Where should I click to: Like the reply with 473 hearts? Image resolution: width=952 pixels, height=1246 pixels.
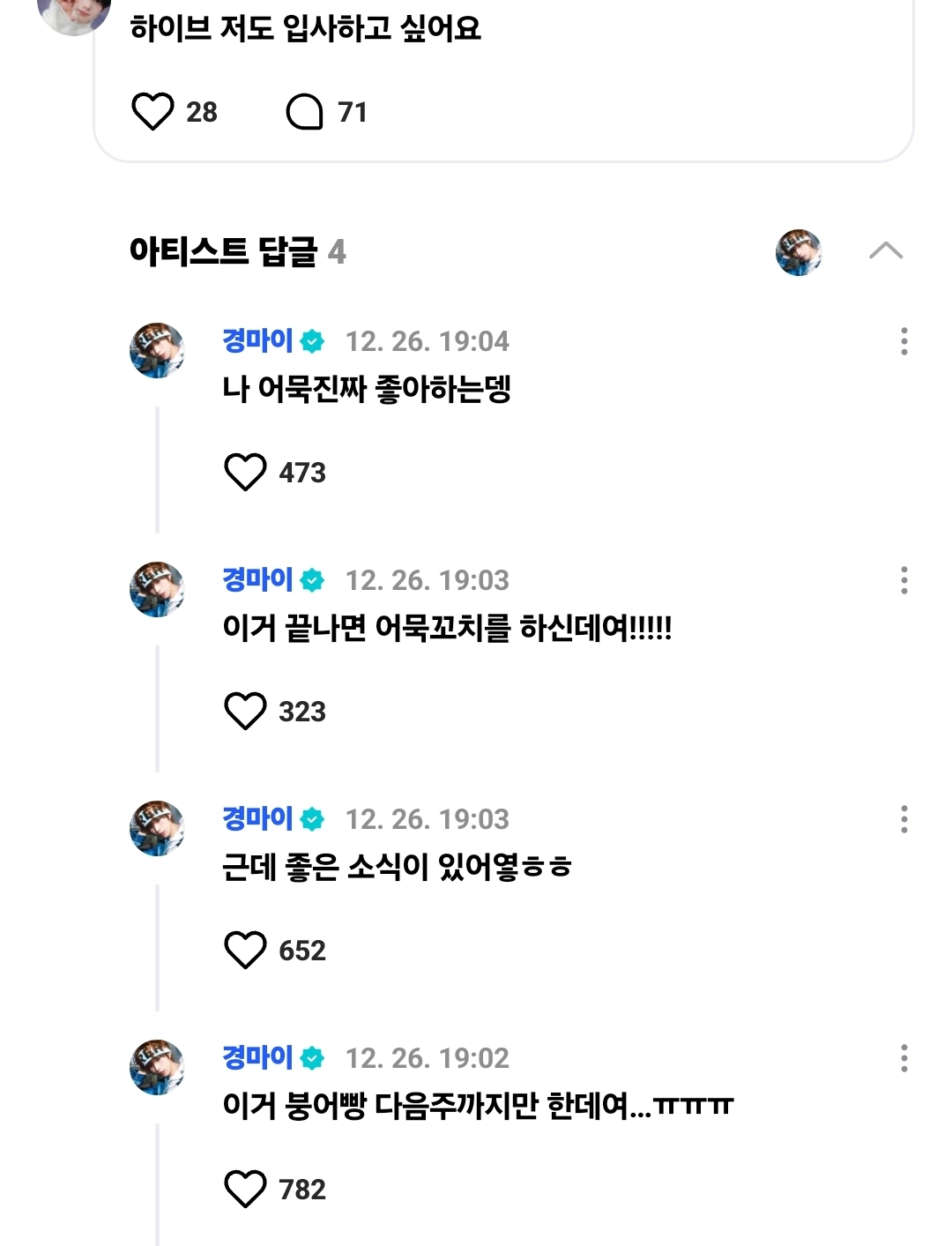[245, 472]
